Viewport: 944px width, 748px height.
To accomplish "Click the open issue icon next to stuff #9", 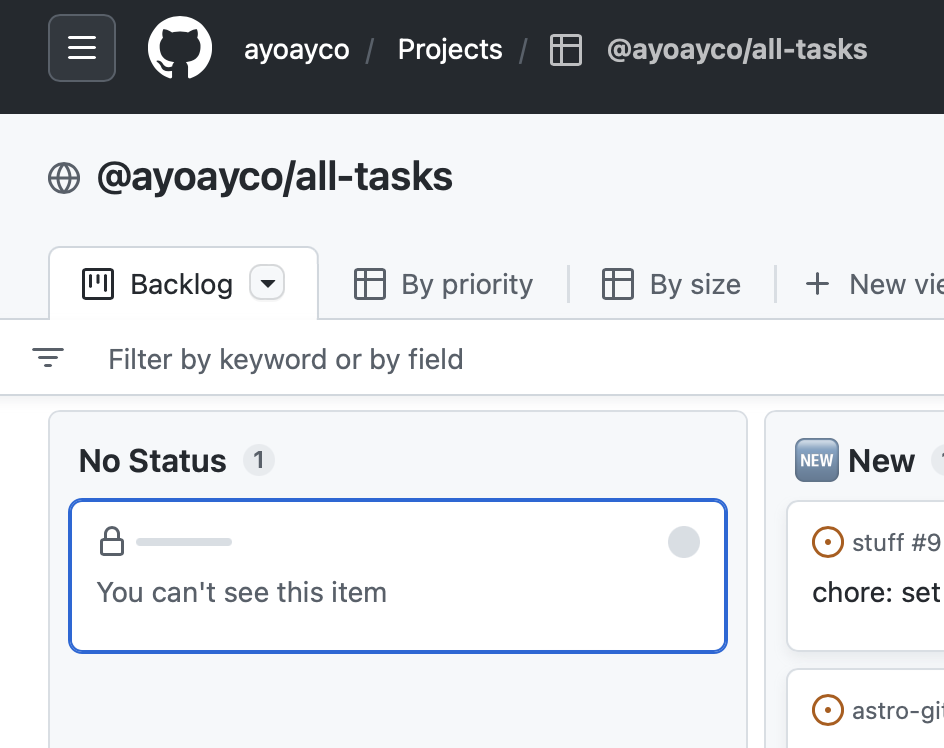I will coord(827,543).
